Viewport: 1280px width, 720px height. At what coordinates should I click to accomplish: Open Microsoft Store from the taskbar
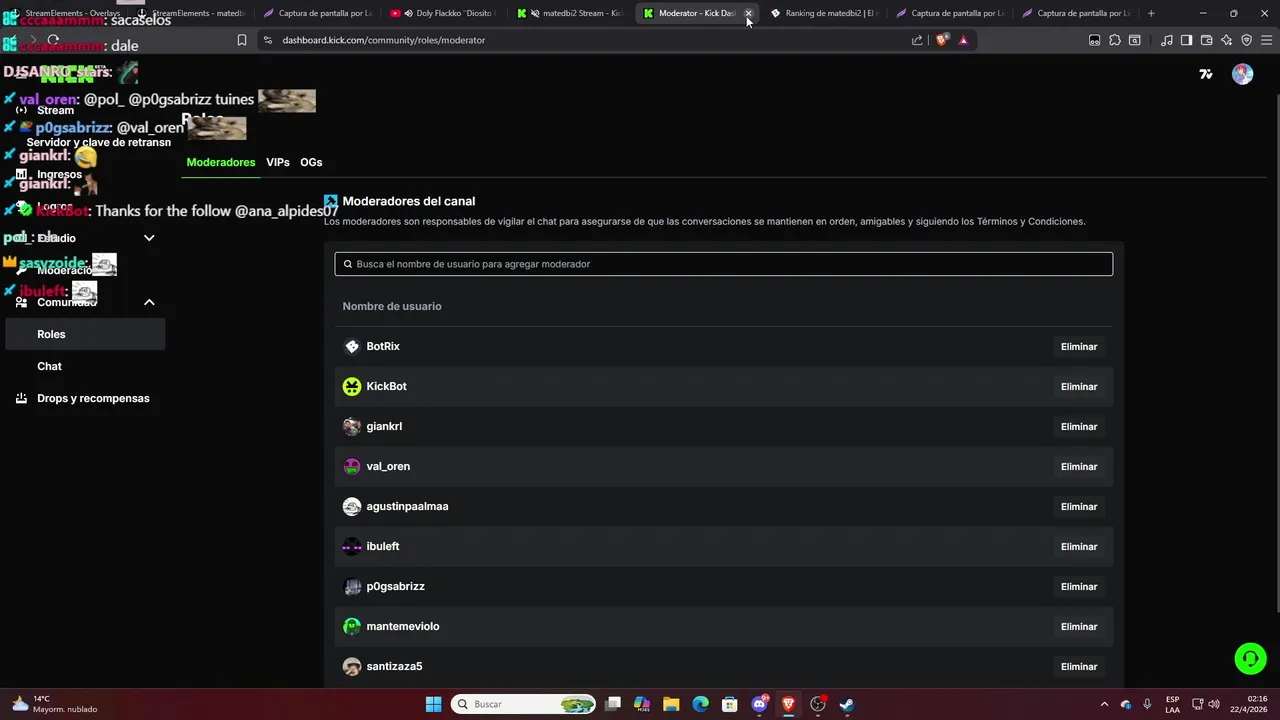(x=730, y=704)
